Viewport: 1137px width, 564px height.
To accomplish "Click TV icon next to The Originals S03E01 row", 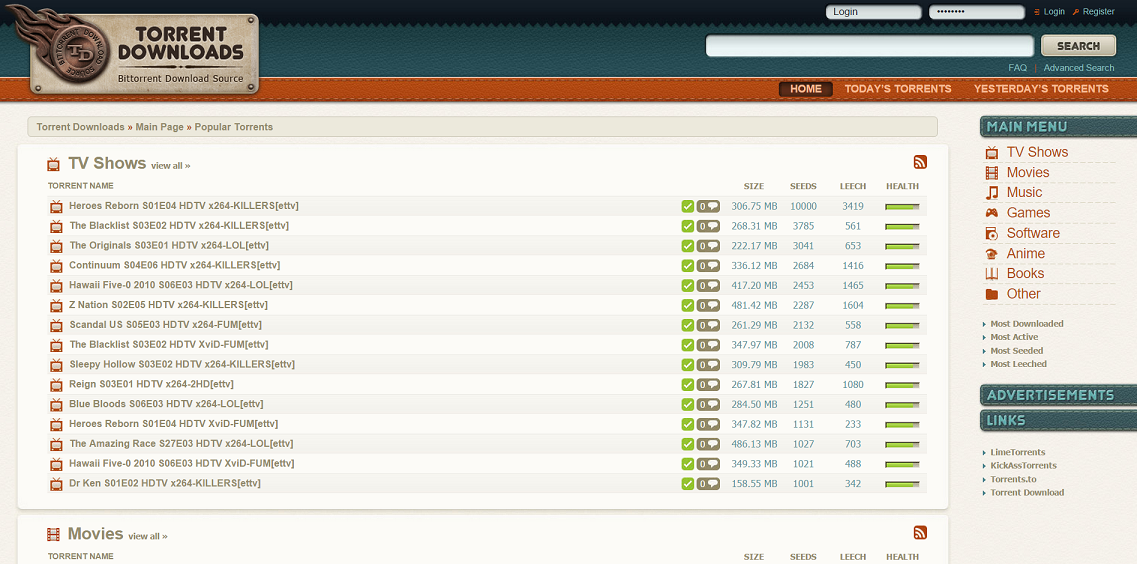I will pyautogui.click(x=57, y=246).
